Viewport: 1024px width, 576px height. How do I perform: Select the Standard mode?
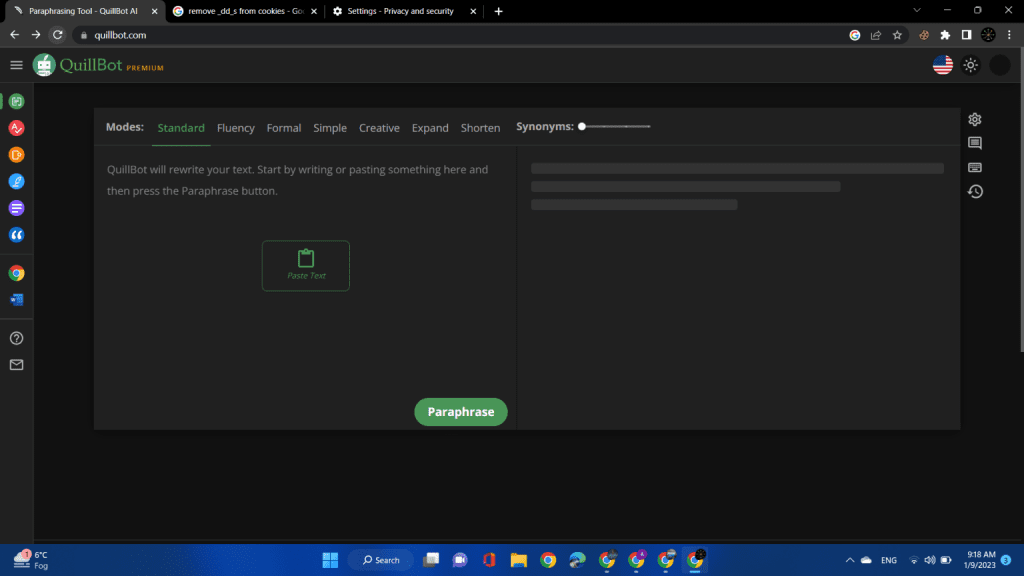[x=181, y=128]
